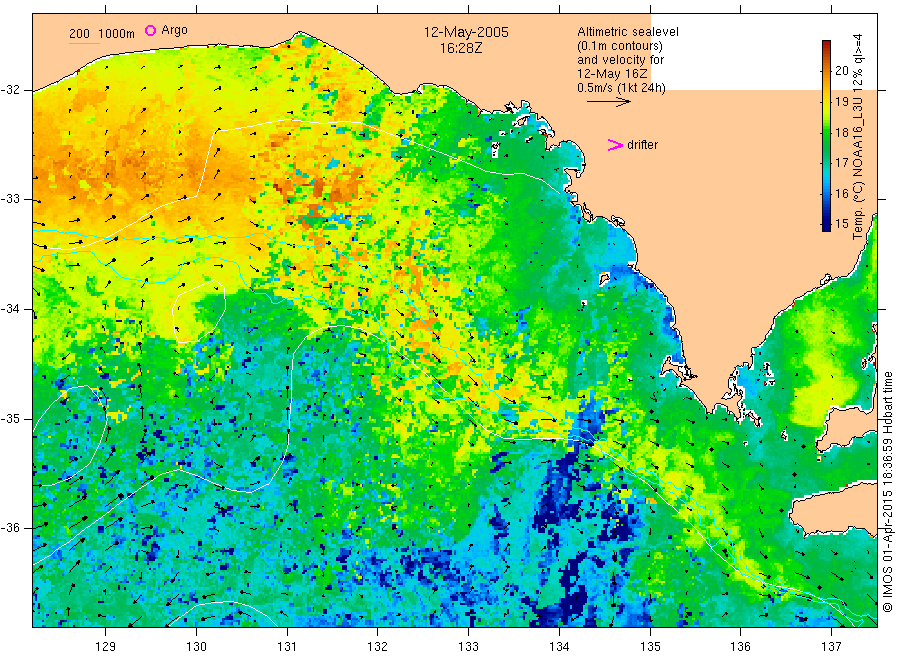The width and height of the screenshot is (900, 660).
Task: Click the IMOS copyright timestamp text
Action: 887,492
